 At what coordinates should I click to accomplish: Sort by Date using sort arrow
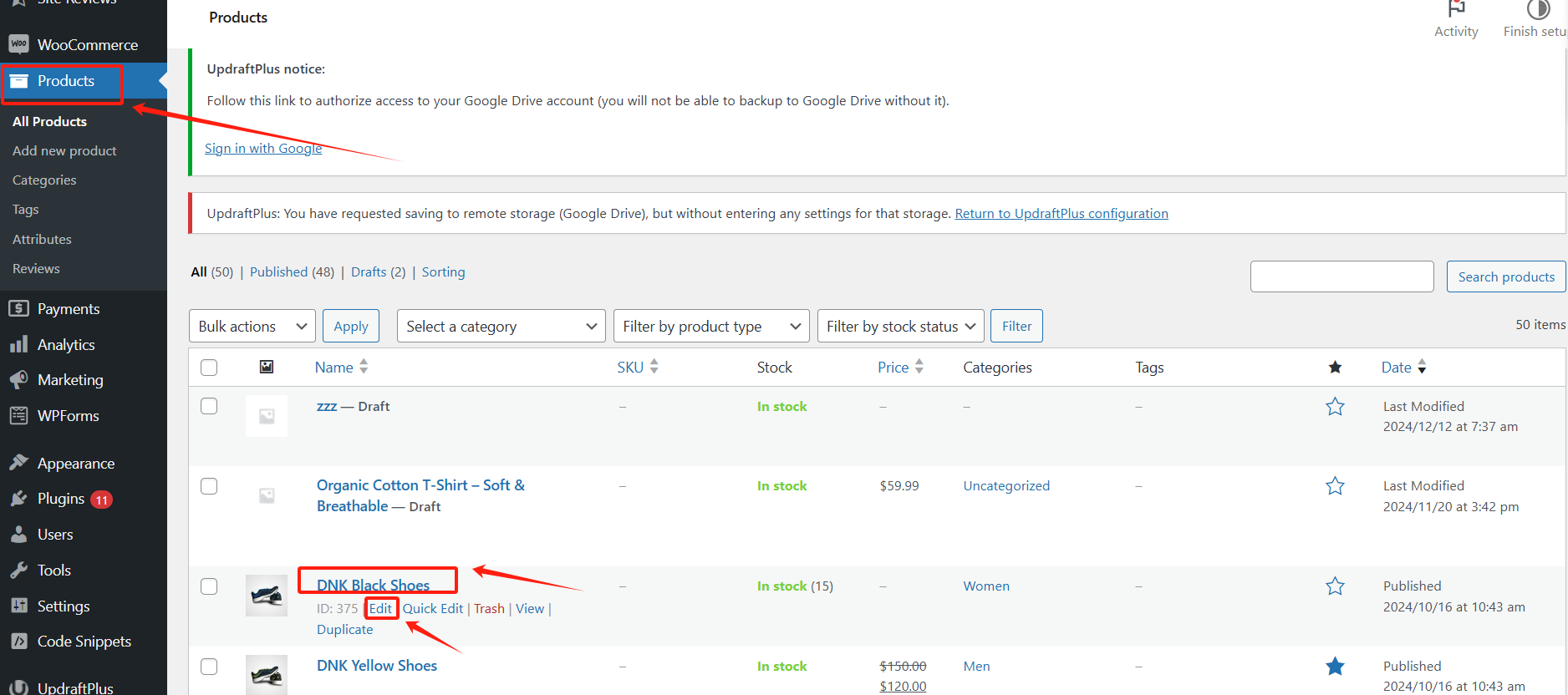[1422, 367]
